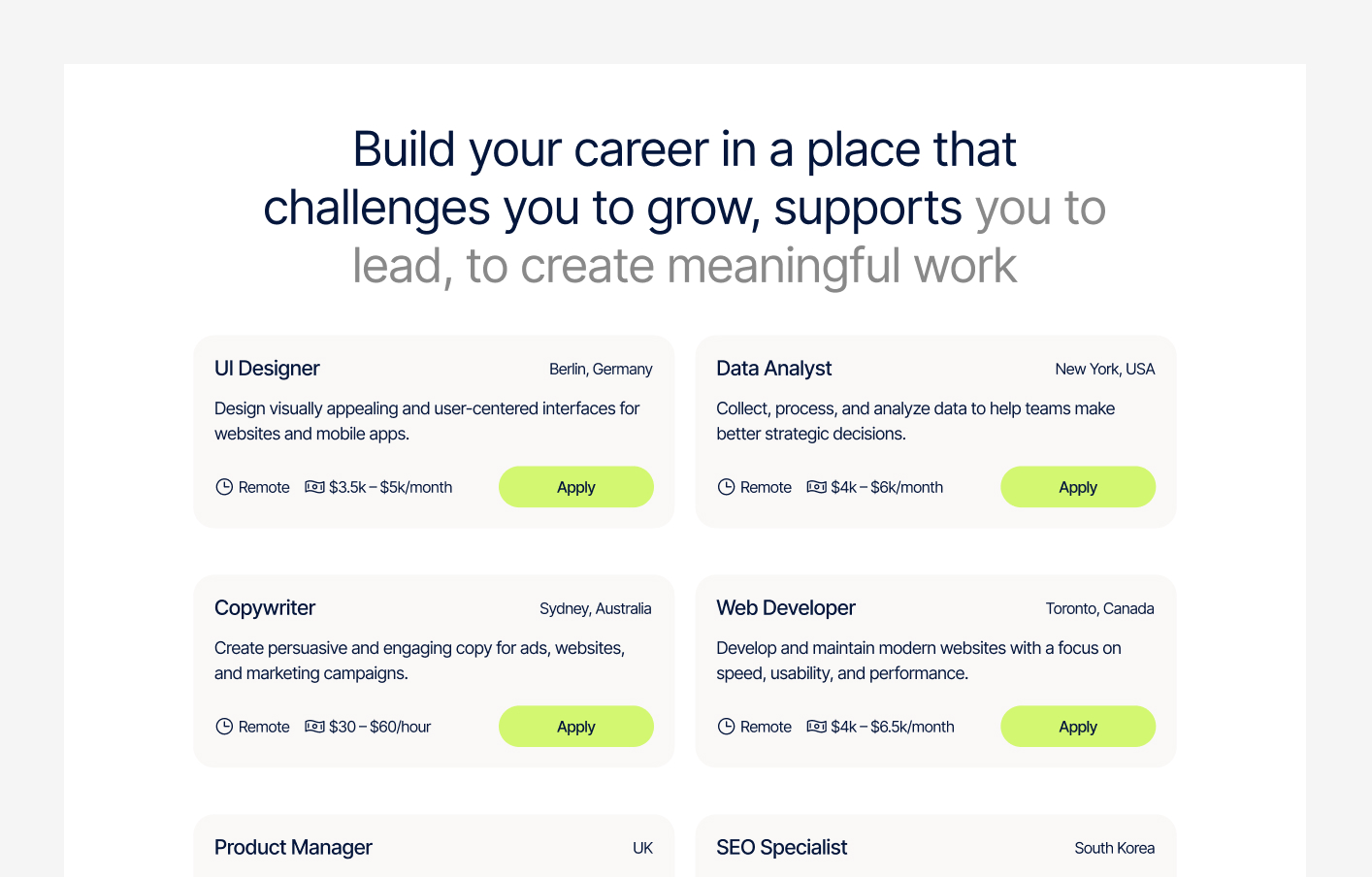Click the banknote icon next to $30 – $60/hour

click(313, 727)
